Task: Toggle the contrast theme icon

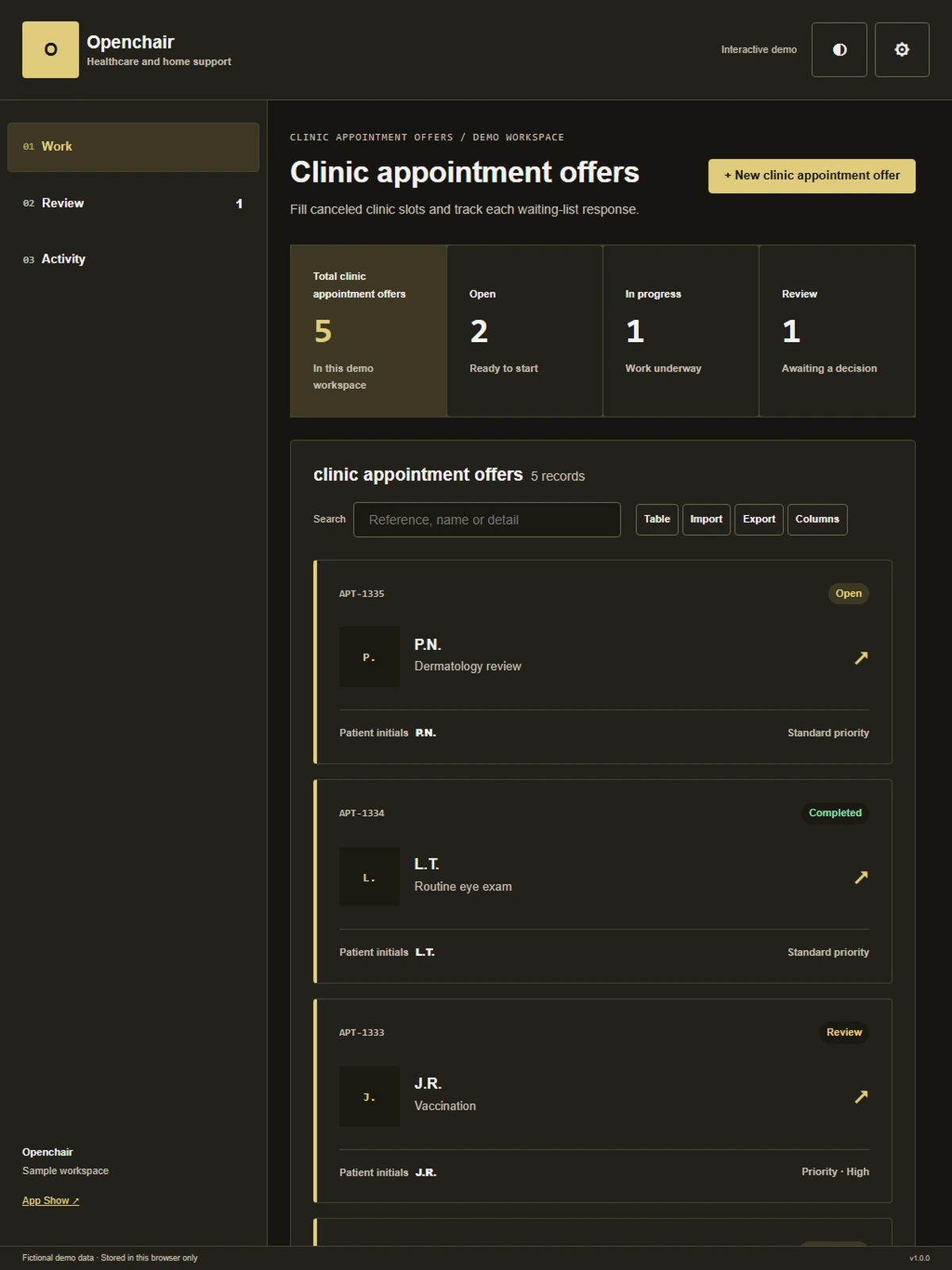Action: (839, 50)
